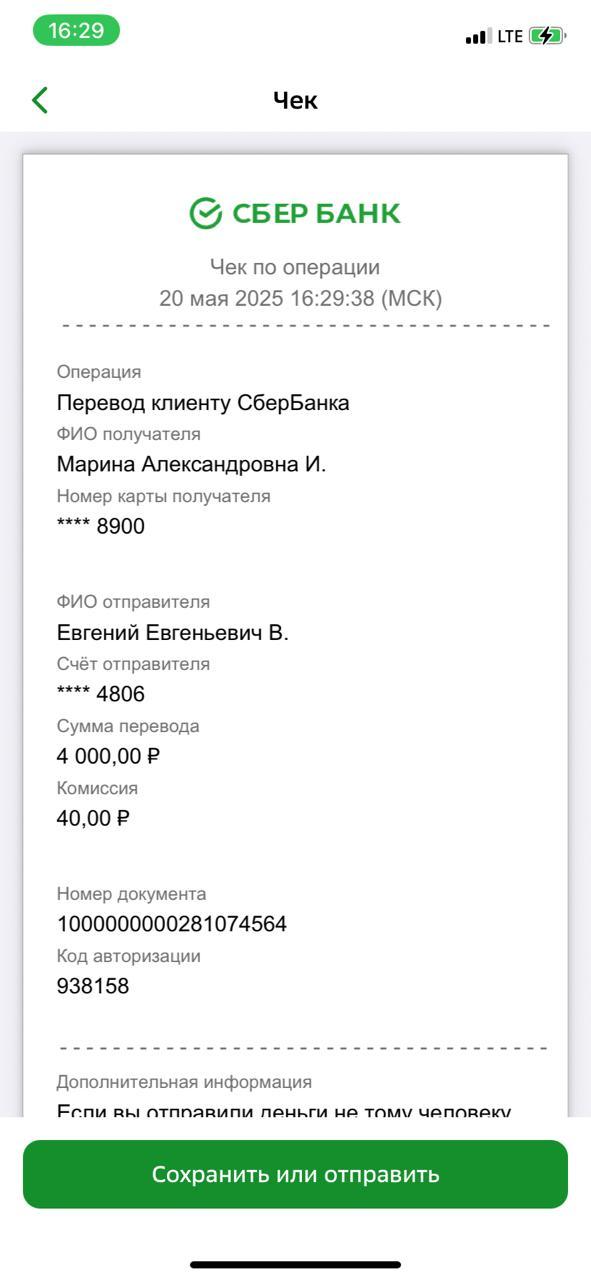The image size is (591, 1280).
Task: Tap the Сохранить или отправить button
Action: point(295,1174)
